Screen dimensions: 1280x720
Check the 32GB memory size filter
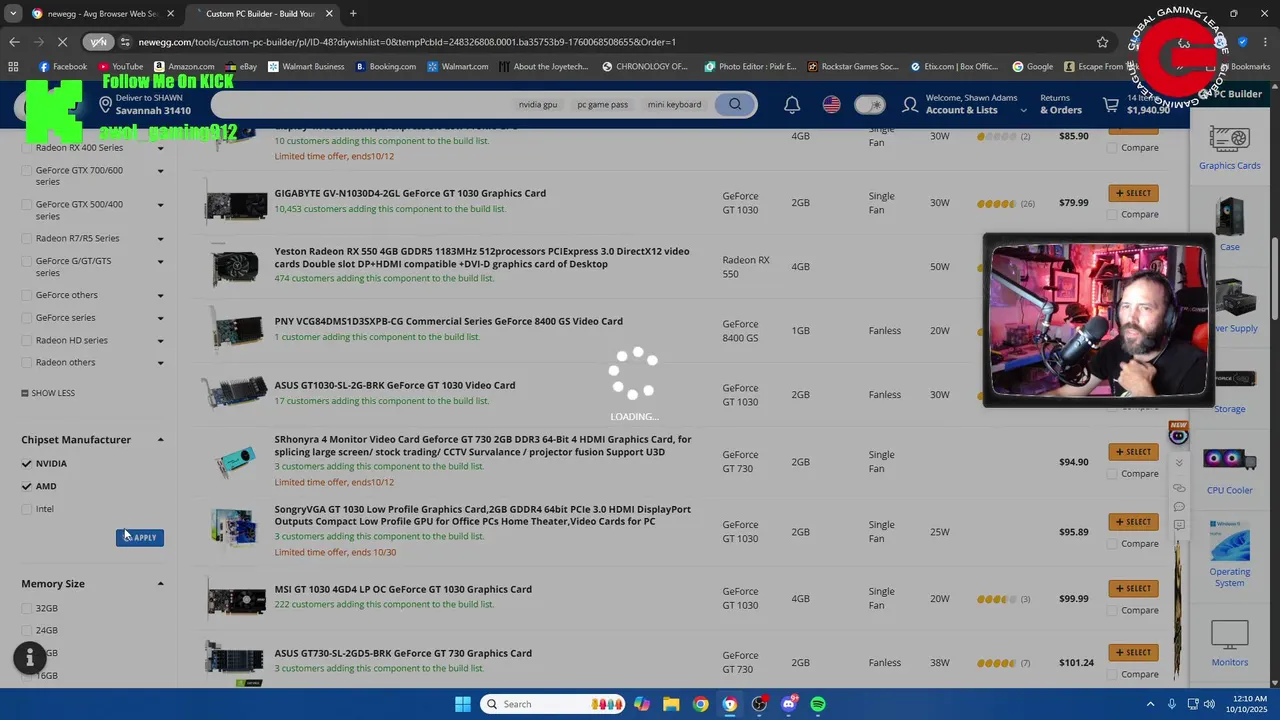pyautogui.click(x=26, y=608)
